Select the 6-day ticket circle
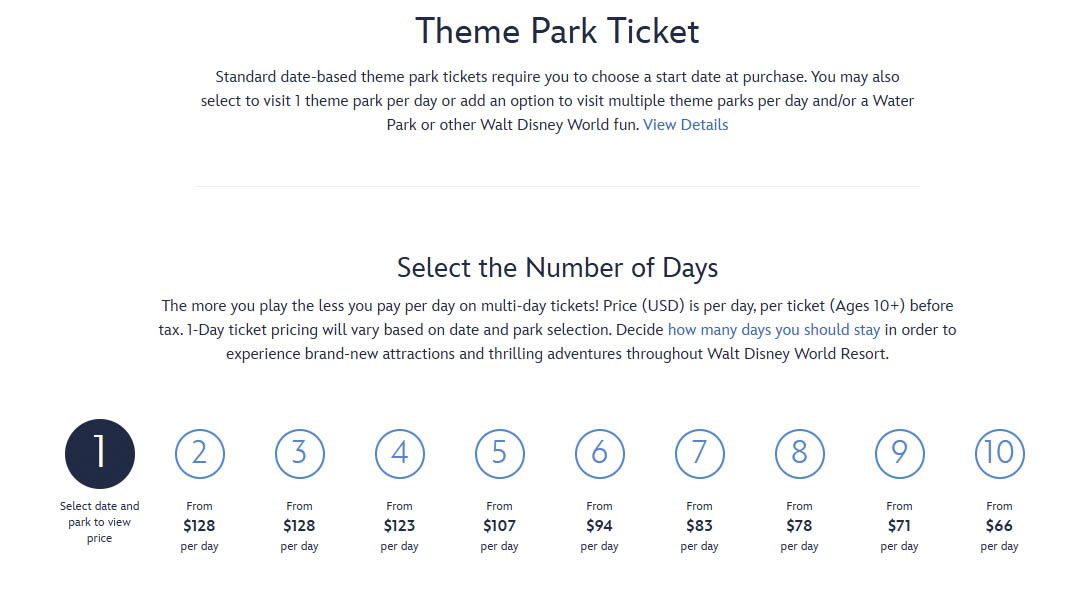 (600, 453)
